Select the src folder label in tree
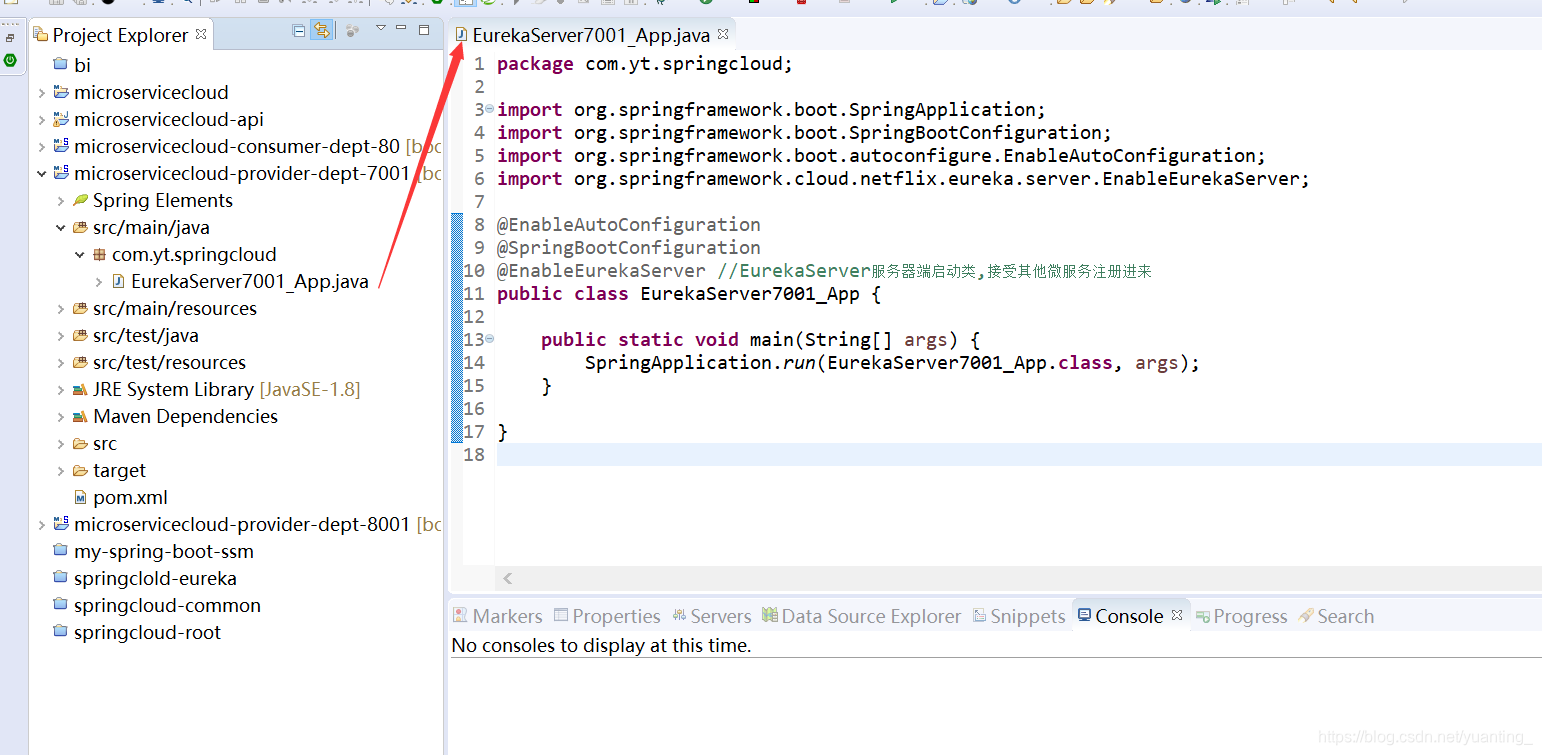 point(105,443)
